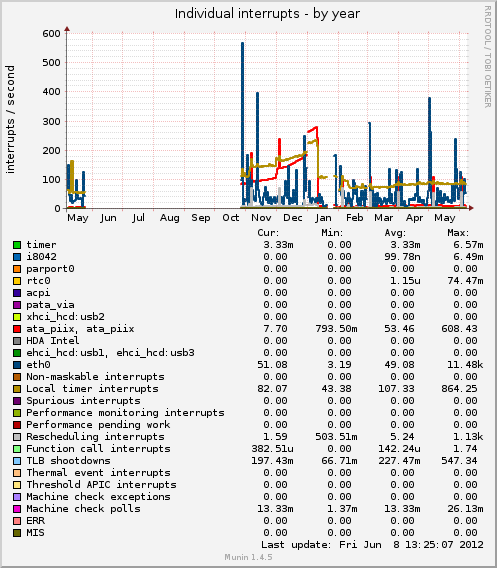This screenshot has height=568, width=497.
Task: Click the TLB shootdowns color swatch
Action: 17,461
